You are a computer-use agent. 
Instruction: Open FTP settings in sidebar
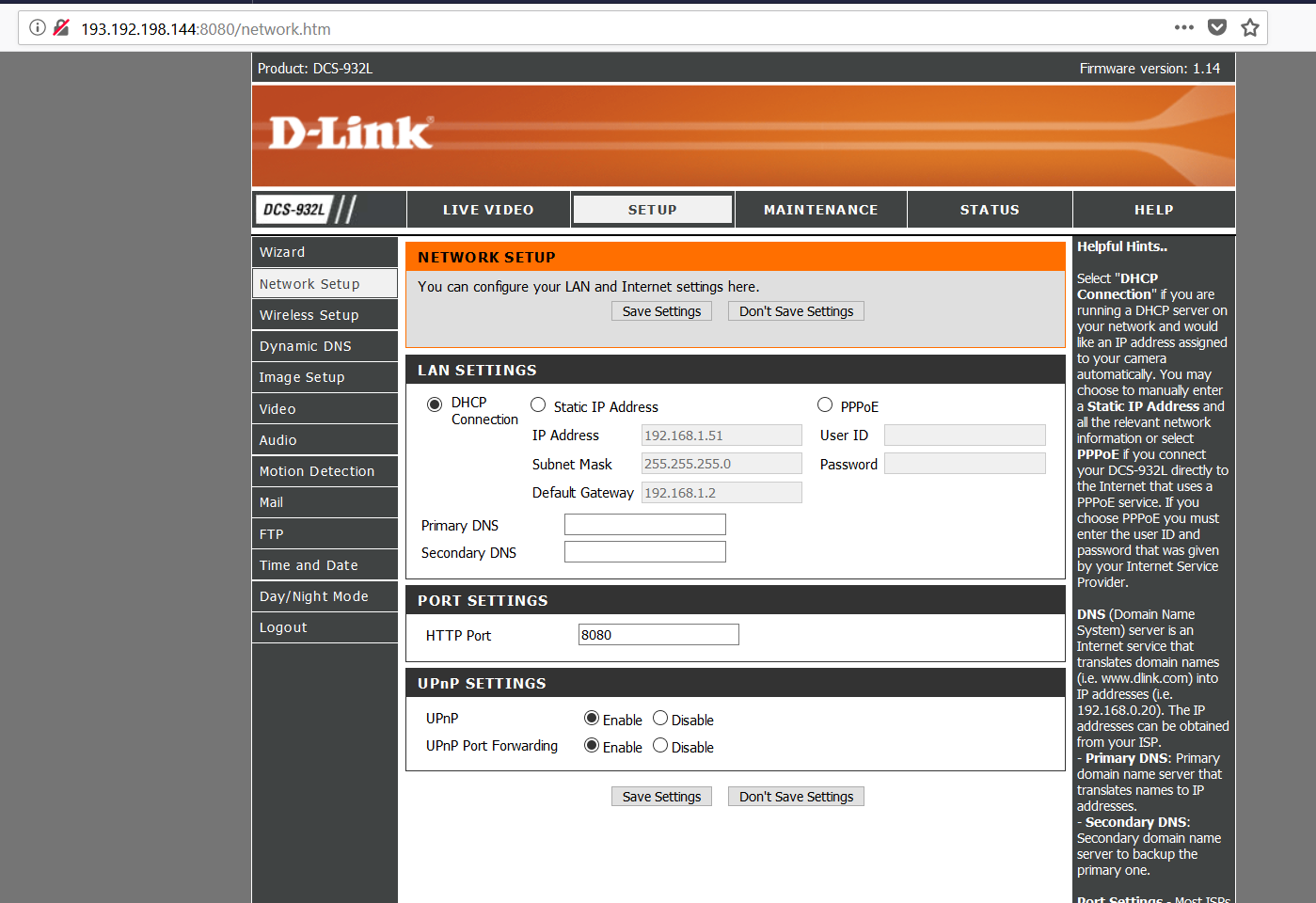(325, 534)
